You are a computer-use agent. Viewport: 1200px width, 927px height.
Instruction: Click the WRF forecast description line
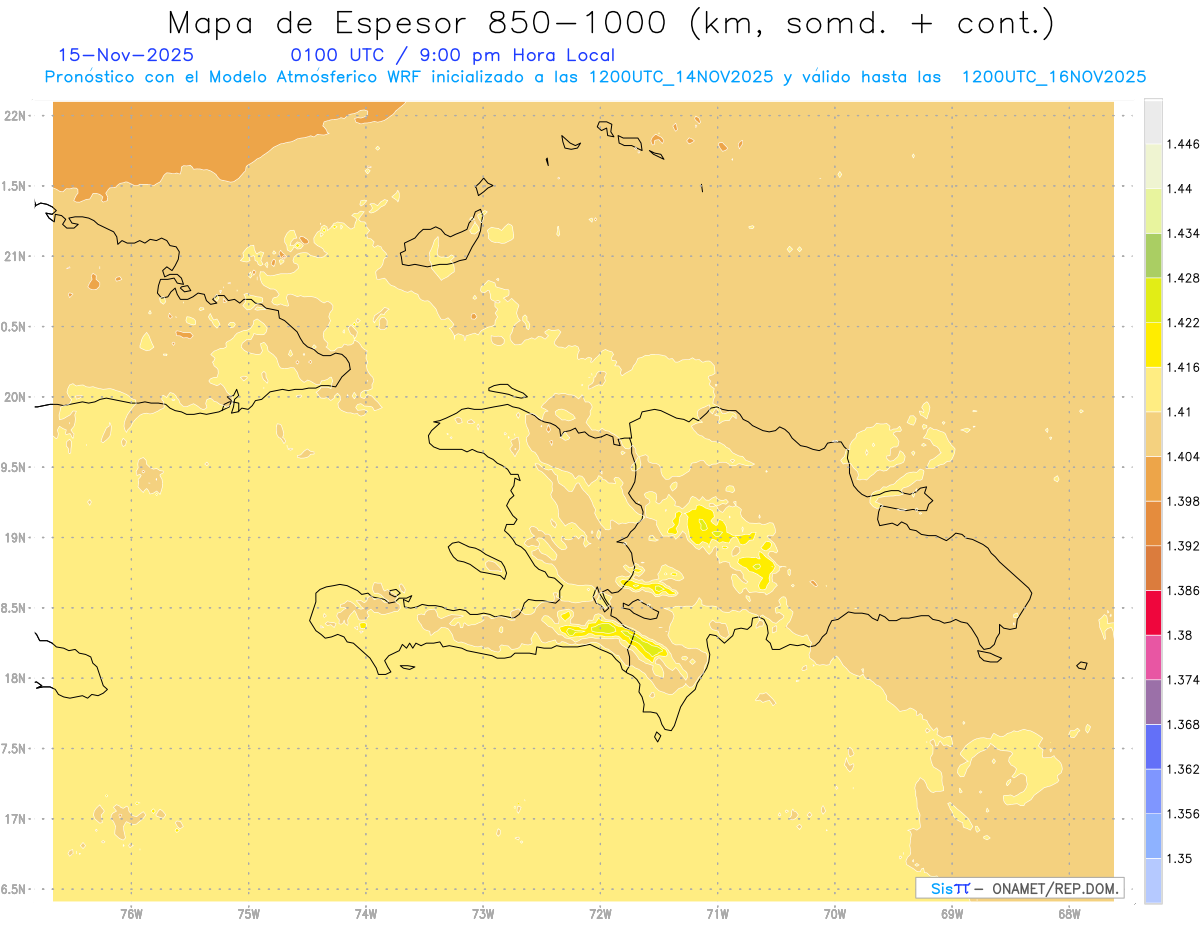[x=595, y=77]
